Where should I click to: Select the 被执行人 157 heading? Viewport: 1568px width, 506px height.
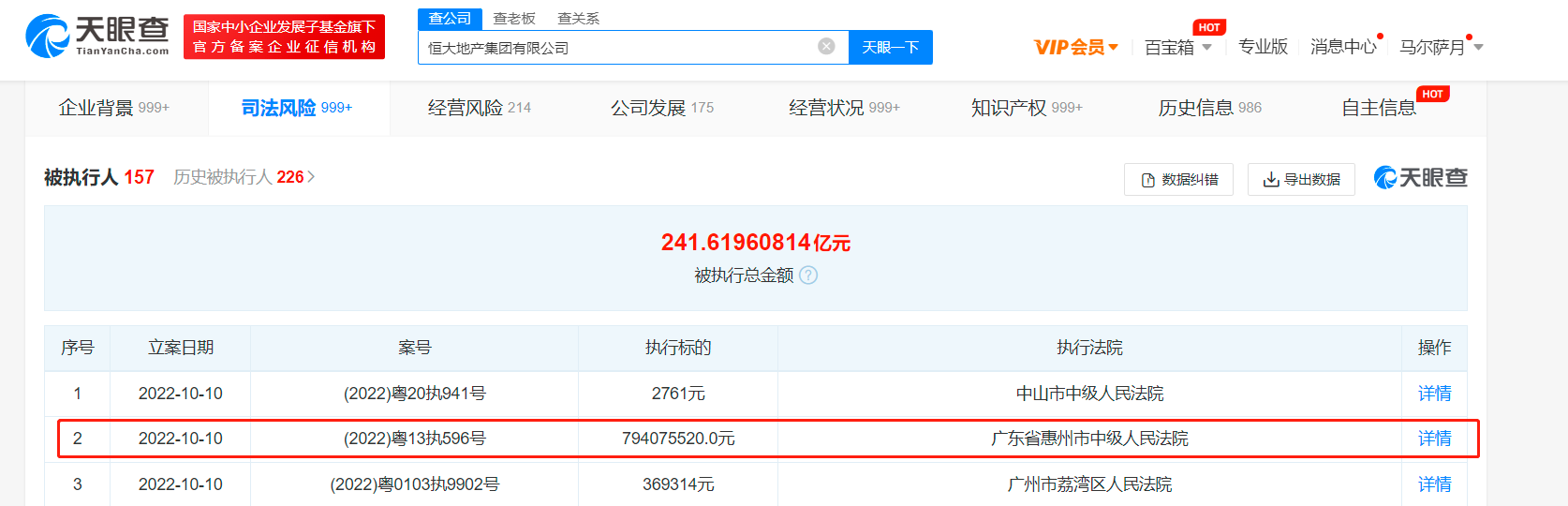[x=99, y=177]
